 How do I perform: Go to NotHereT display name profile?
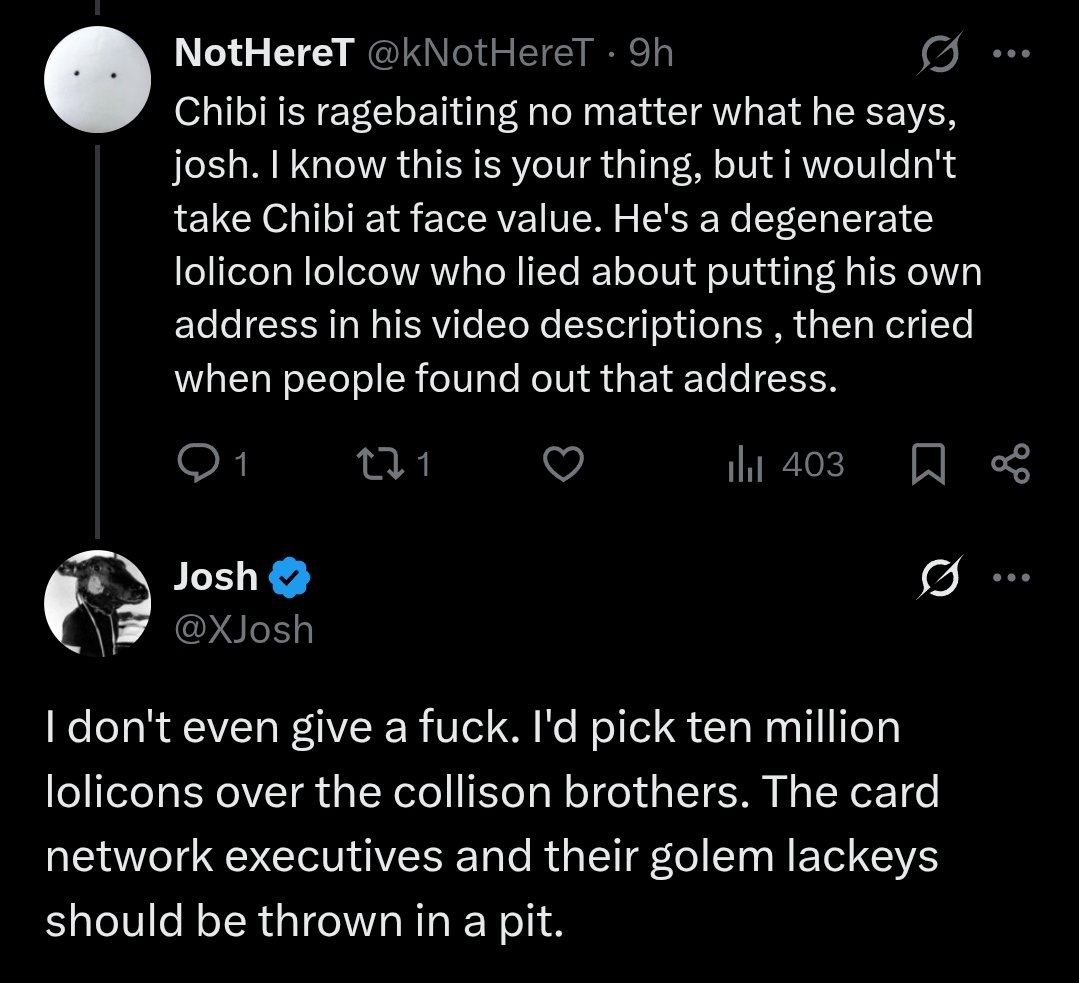(262, 53)
